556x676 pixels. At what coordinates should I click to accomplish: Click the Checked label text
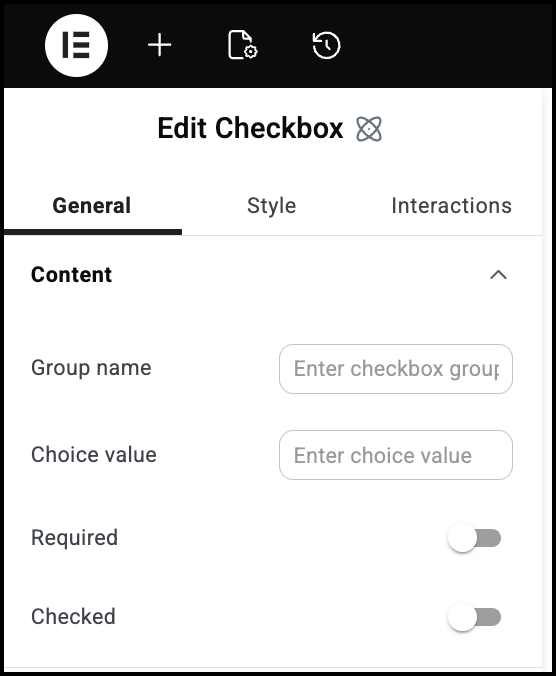point(73,617)
